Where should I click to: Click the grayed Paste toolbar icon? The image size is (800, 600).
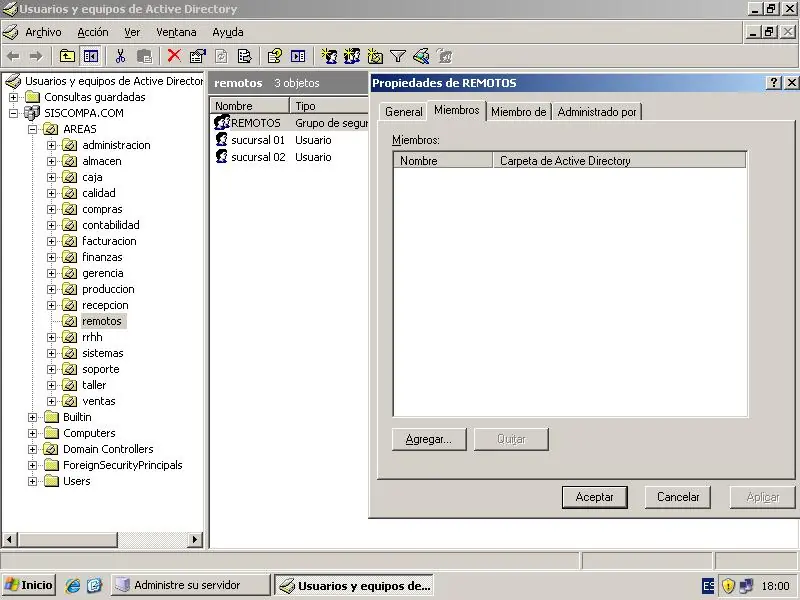pyautogui.click(x=144, y=56)
